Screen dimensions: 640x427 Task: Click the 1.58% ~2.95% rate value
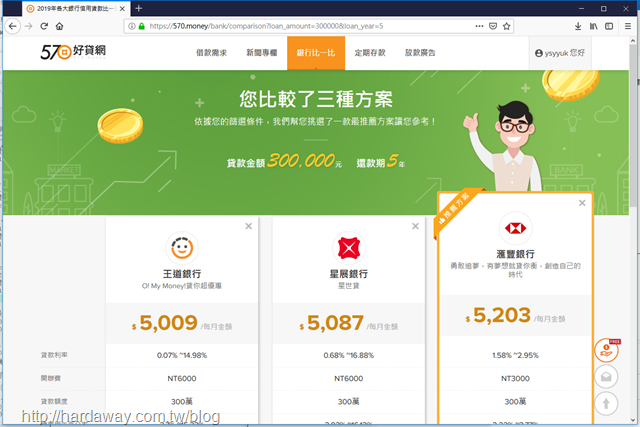coord(516,356)
